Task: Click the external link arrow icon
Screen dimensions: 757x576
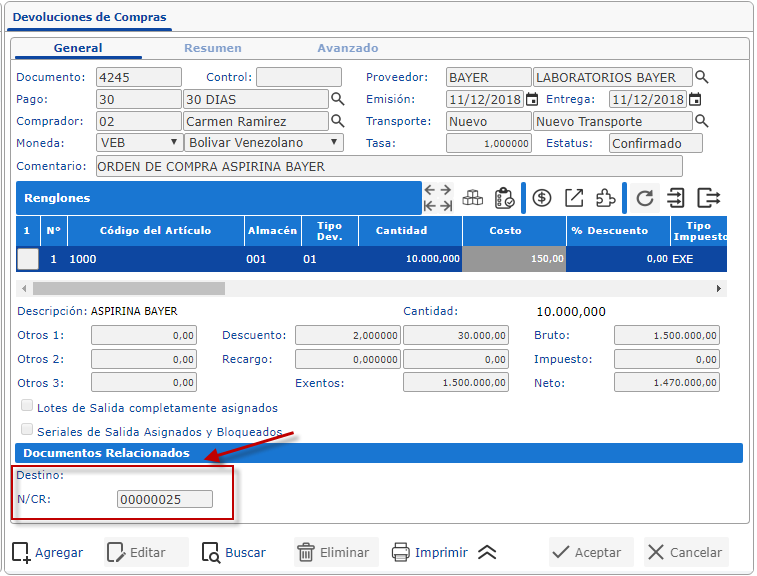Action: 574,198
